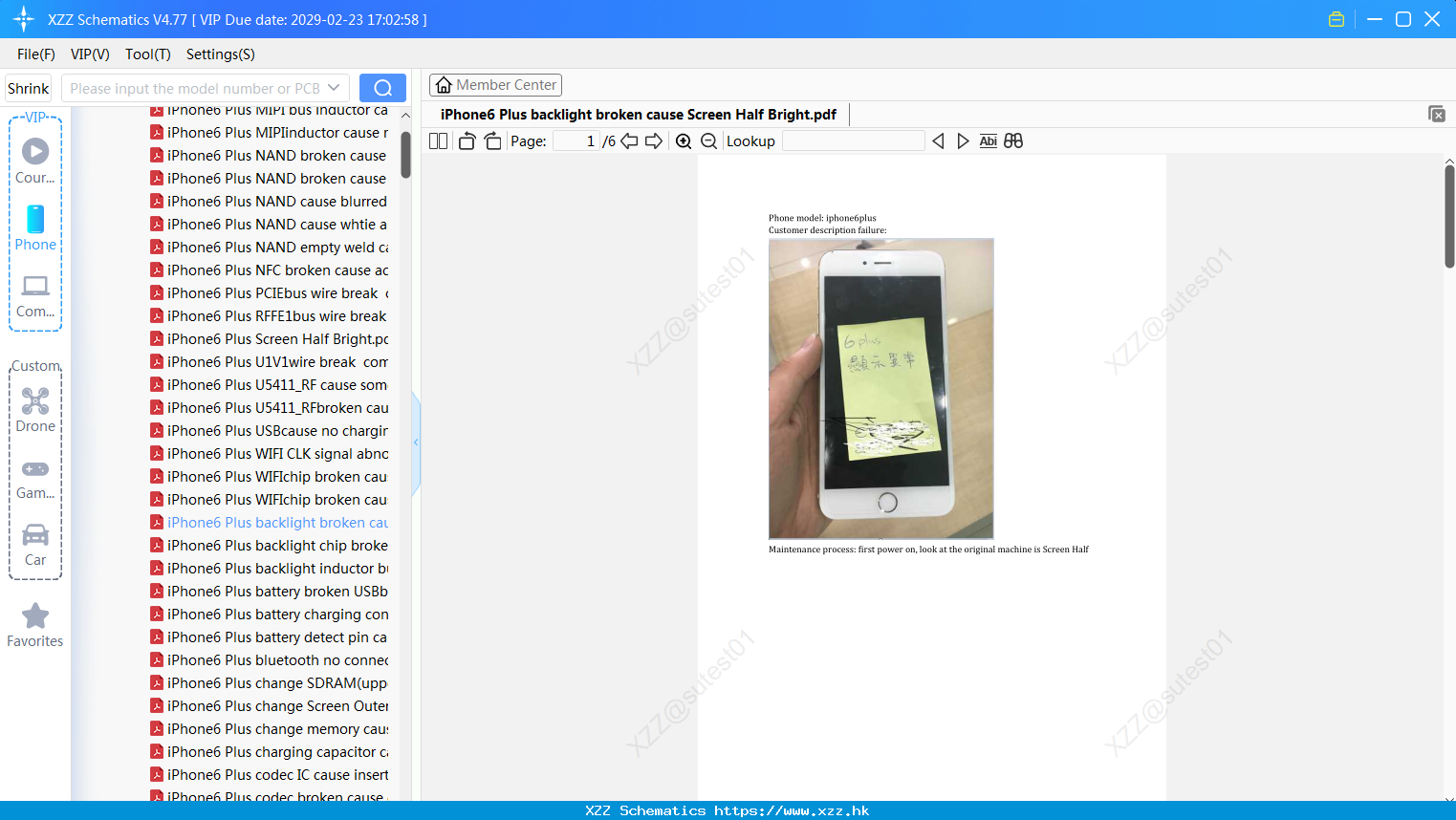
Task: Open the File(F) menu
Action: pyautogui.click(x=36, y=54)
